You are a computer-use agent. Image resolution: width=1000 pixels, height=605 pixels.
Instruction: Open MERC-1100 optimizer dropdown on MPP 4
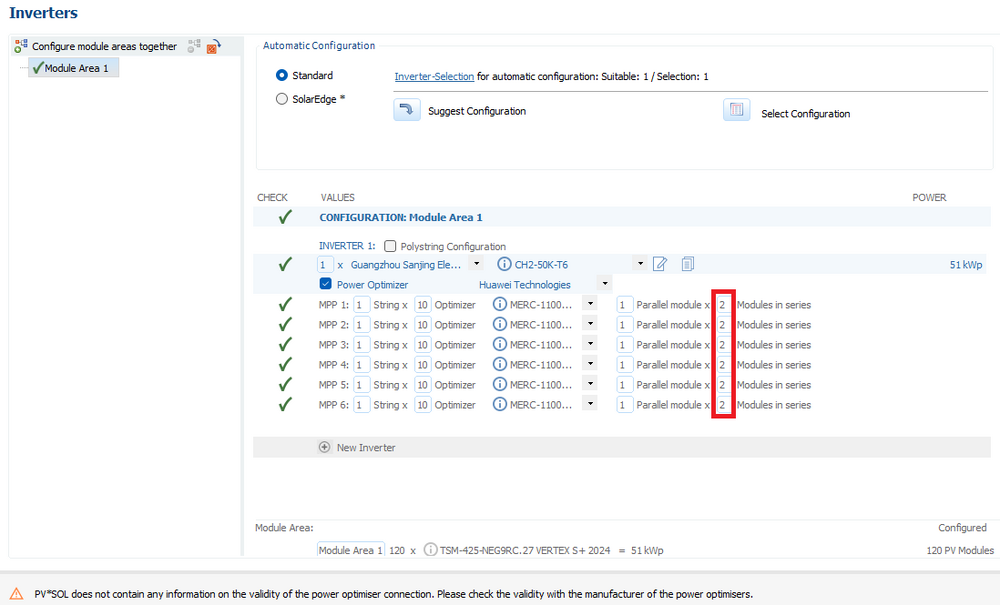click(x=591, y=364)
